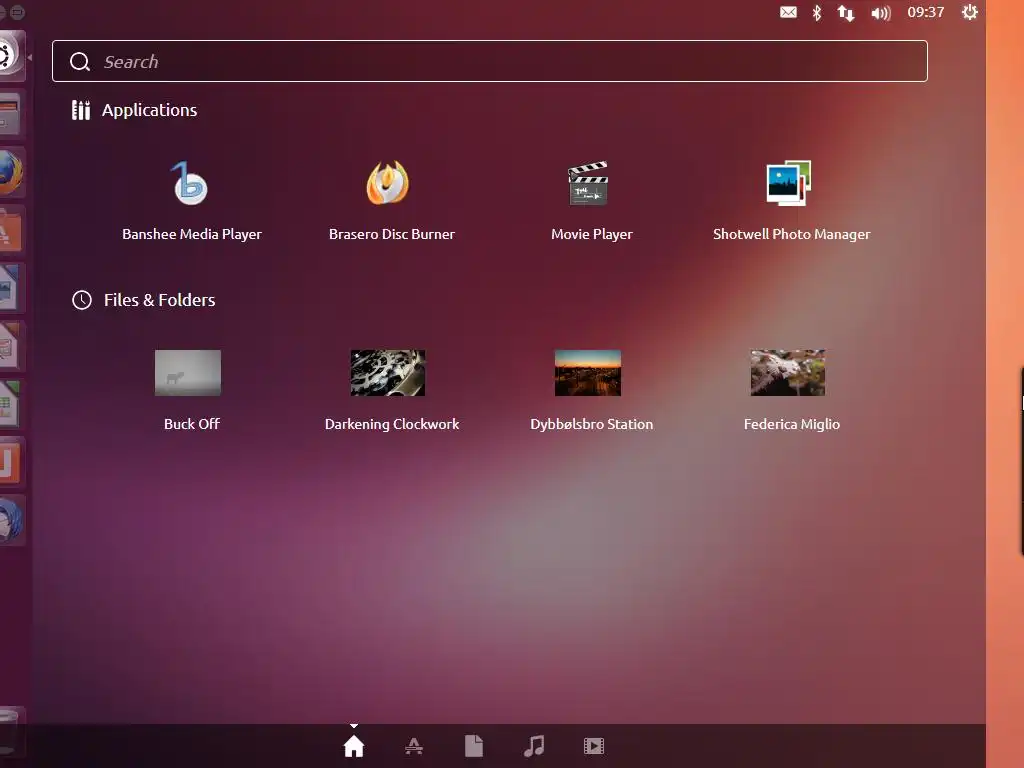The height and width of the screenshot is (768, 1024).
Task: Open Dybbølsbro Station image thumbnail
Action: (588, 373)
